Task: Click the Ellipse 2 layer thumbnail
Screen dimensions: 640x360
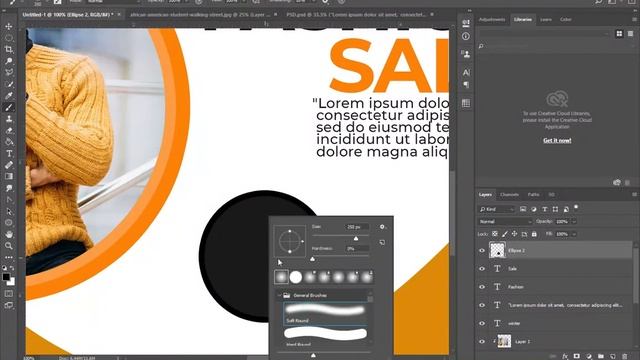Action: pyautogui.click(x=497, y=250)
